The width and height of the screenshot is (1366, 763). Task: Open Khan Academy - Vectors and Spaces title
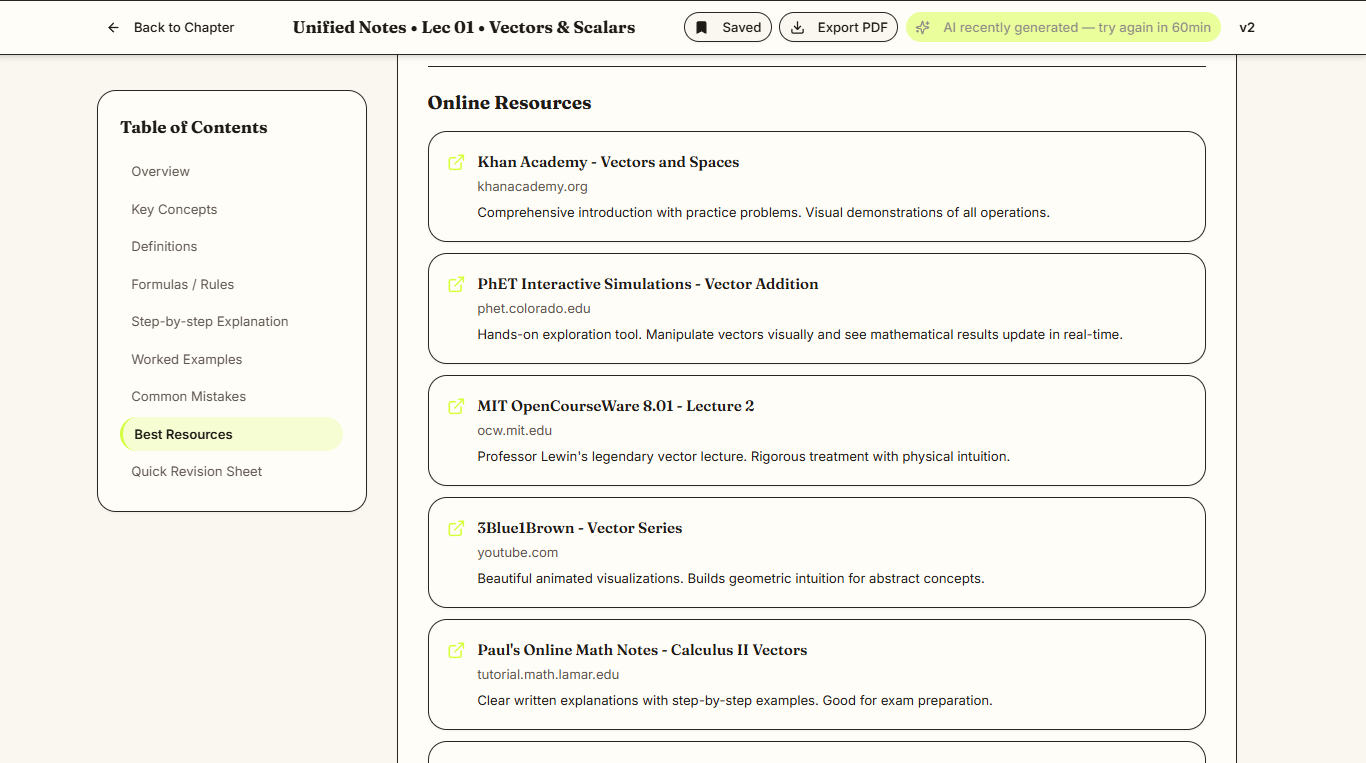pos(608,162)
